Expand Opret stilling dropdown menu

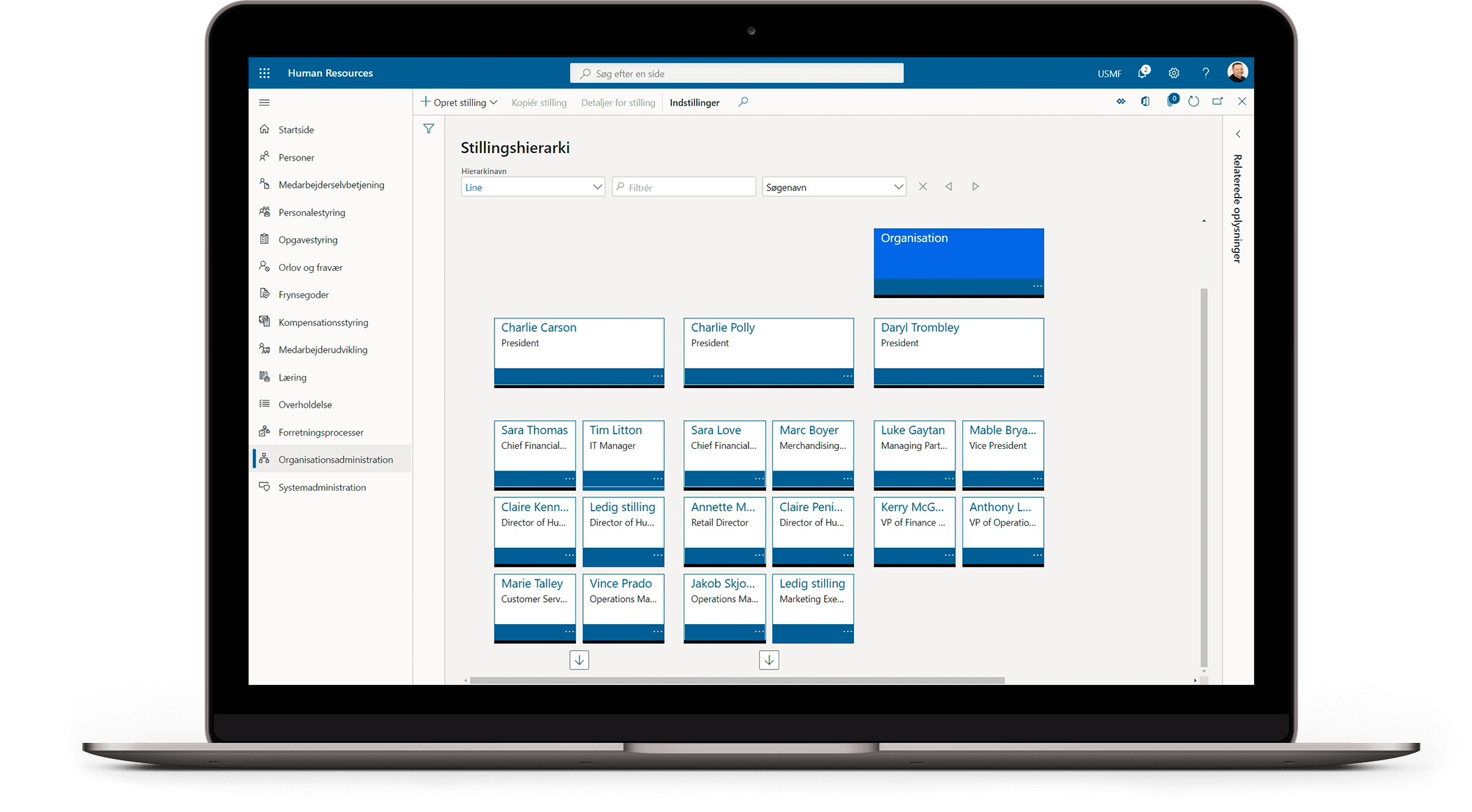tap(493, 103)
